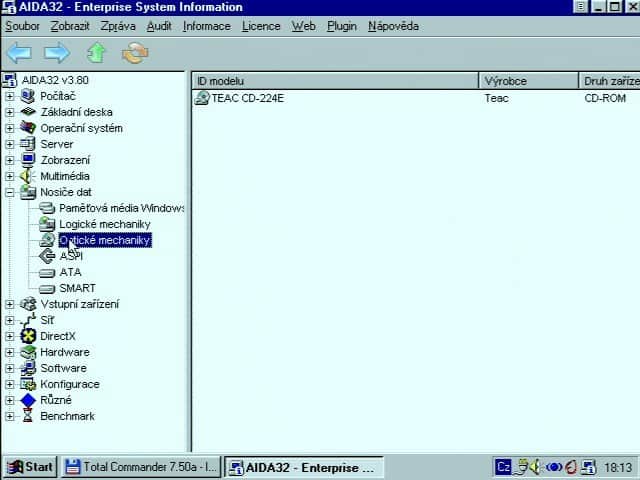Click the Logické mechaniky drive icon

47,224
